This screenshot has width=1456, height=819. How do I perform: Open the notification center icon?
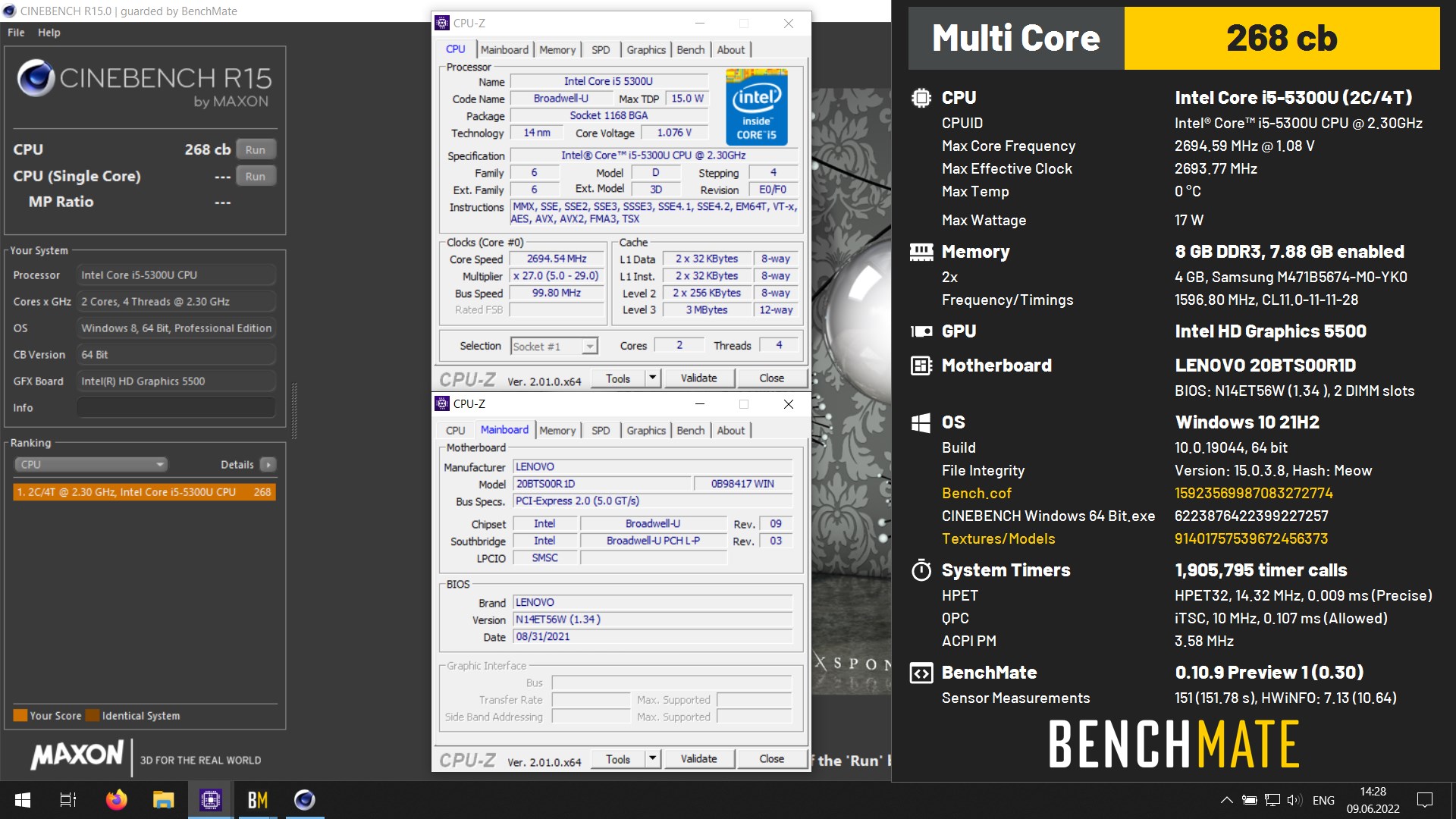[x=1425, y=800]
